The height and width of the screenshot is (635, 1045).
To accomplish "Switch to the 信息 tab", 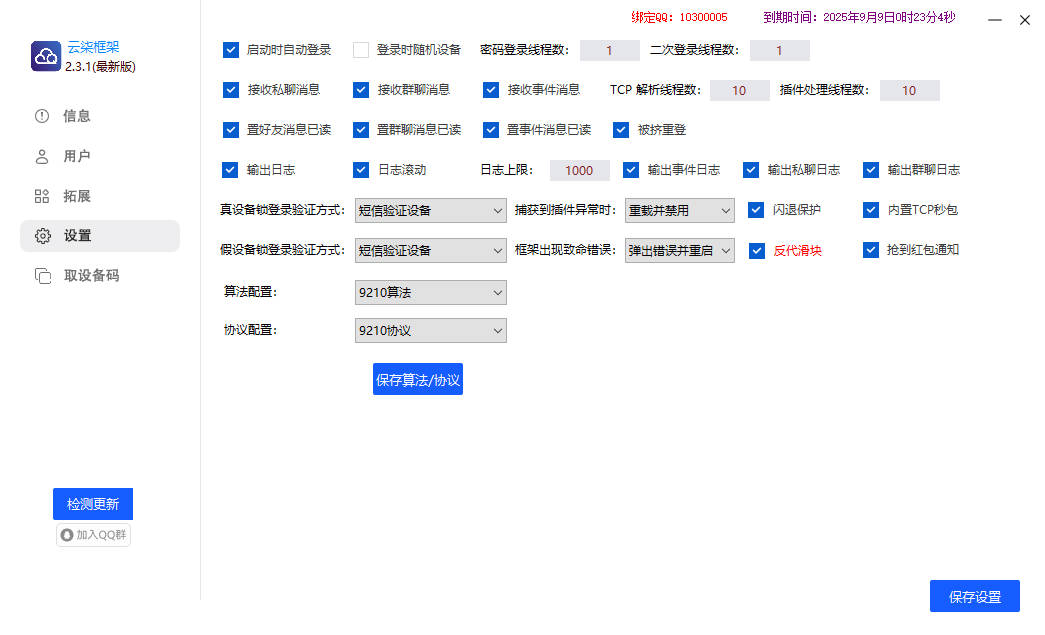I will (x=77, y=116).
